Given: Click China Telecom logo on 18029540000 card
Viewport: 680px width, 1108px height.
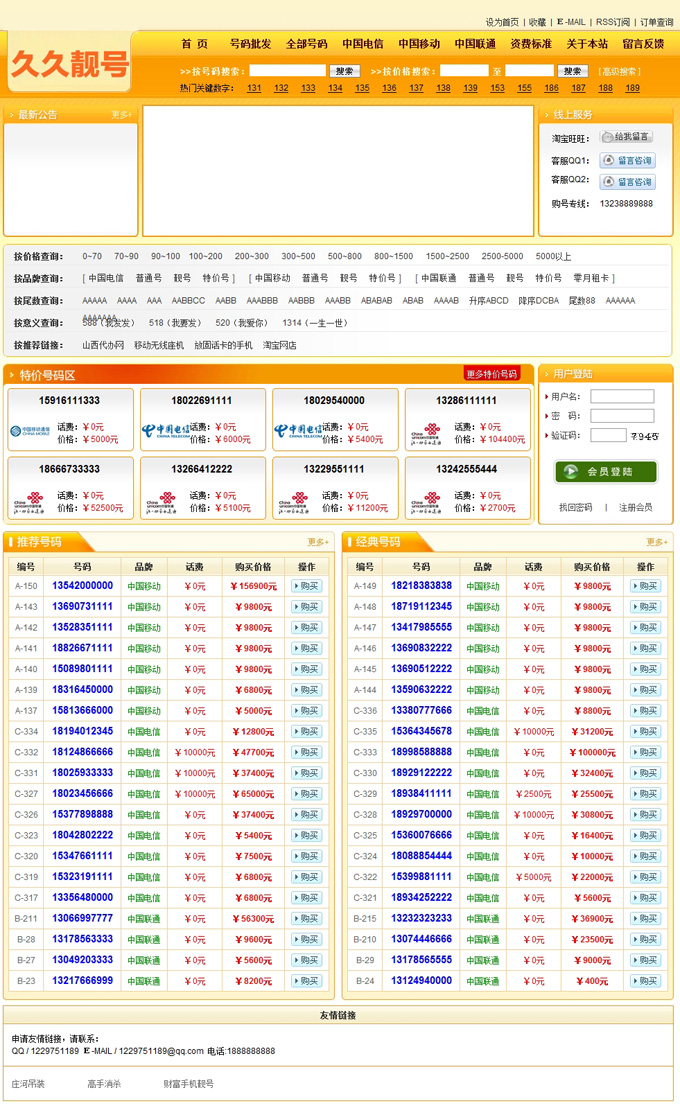Looking at the screenshot, I should pos(298,431).
